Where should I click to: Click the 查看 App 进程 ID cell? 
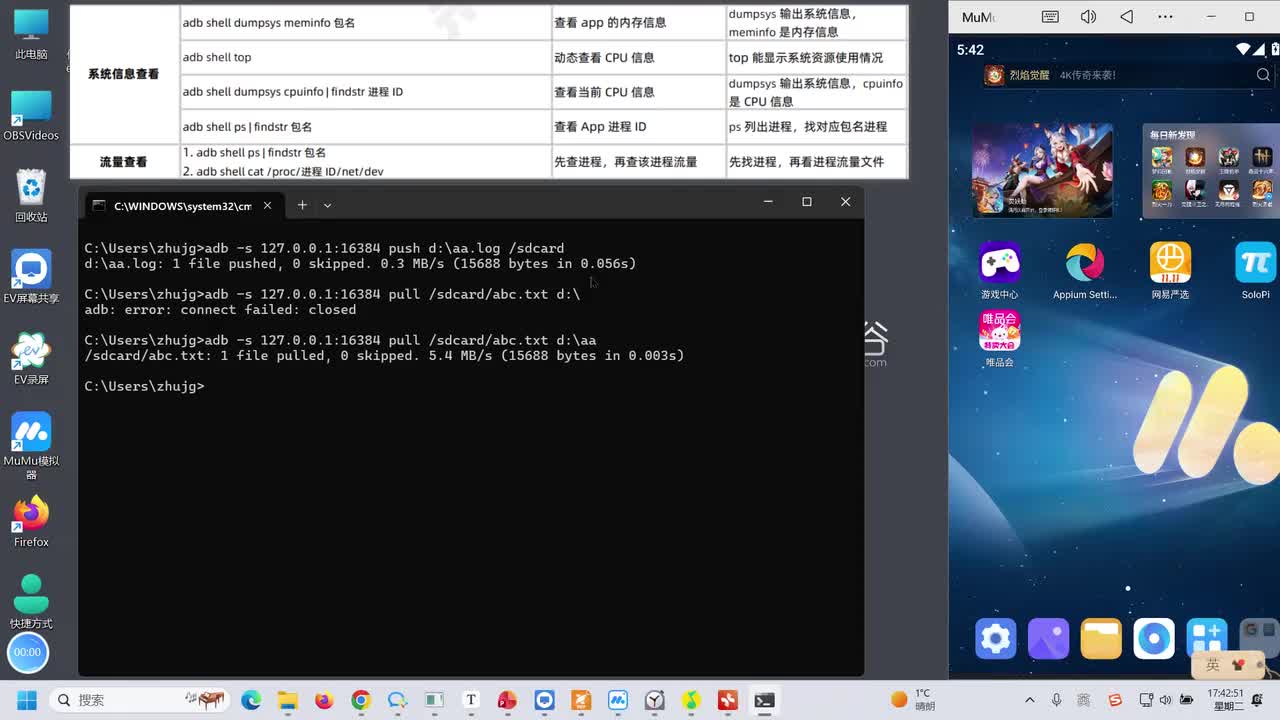[639, 127]
